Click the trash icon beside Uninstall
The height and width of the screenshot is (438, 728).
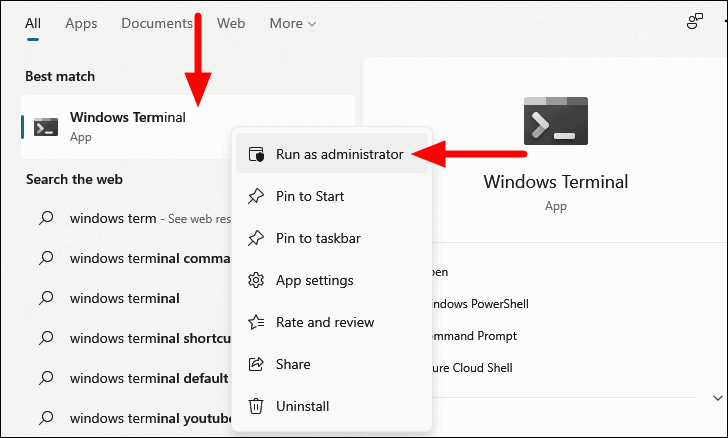coord(256,406)
